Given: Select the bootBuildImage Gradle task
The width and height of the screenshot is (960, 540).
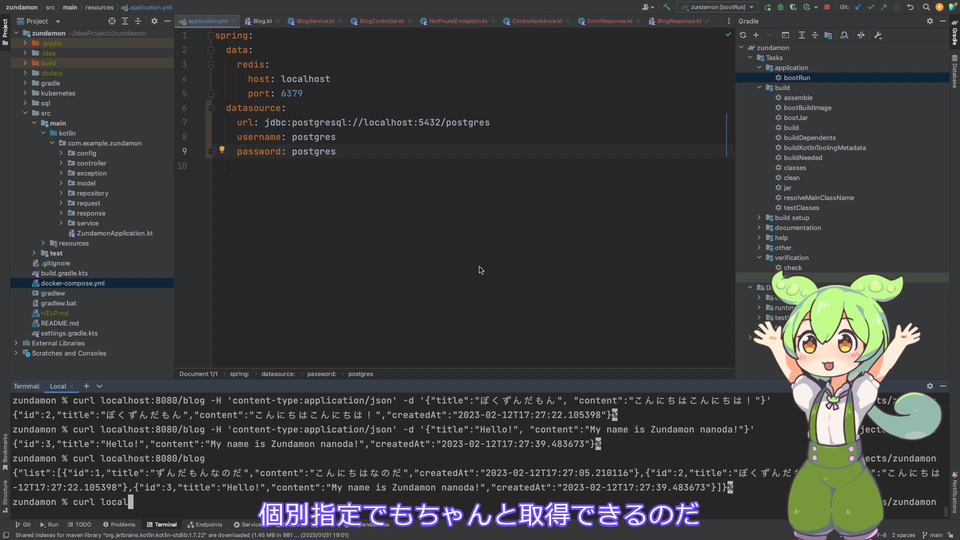Looking at the screenshot, I should [x=807, y=108].
